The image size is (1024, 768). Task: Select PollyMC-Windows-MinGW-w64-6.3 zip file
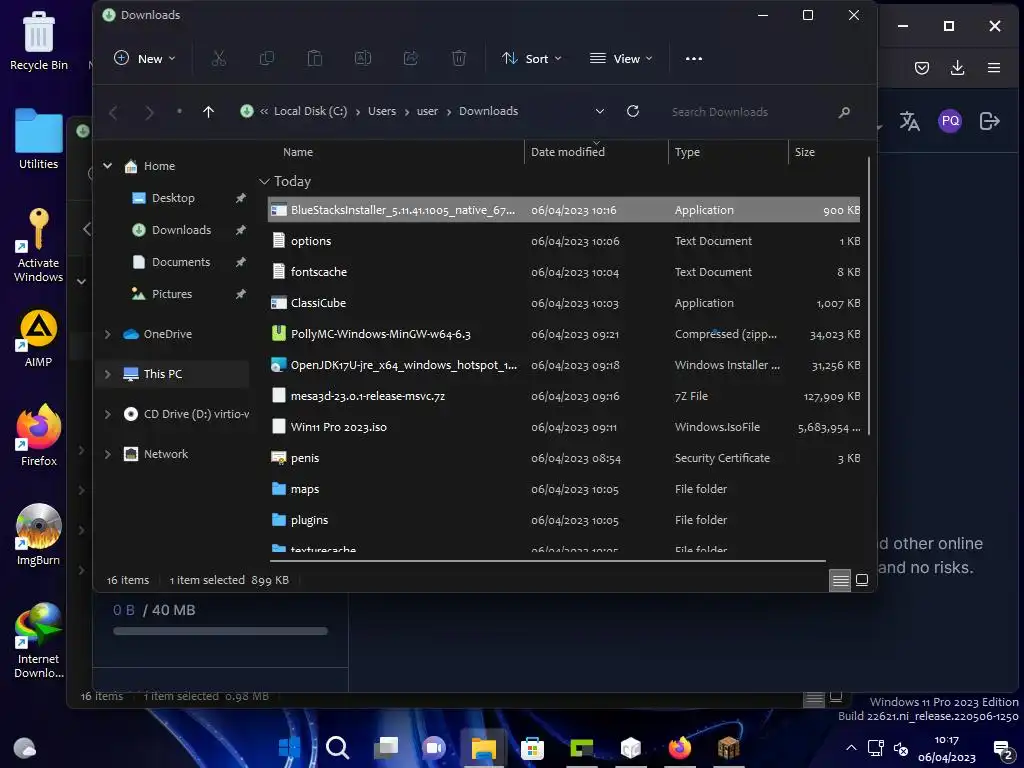click(x=564, y=334)
